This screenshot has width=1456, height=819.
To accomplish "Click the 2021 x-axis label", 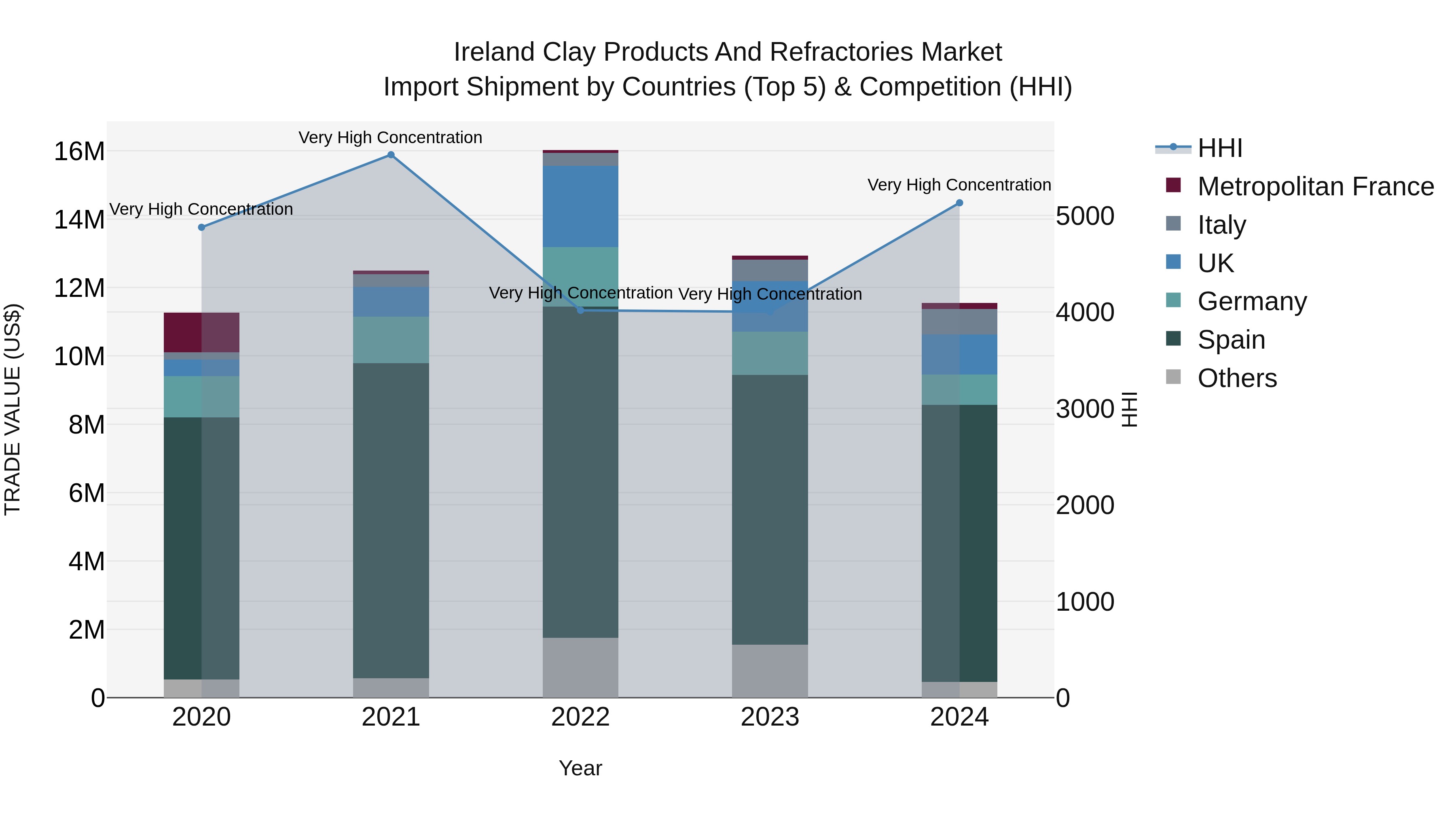I will click(391, 717).
